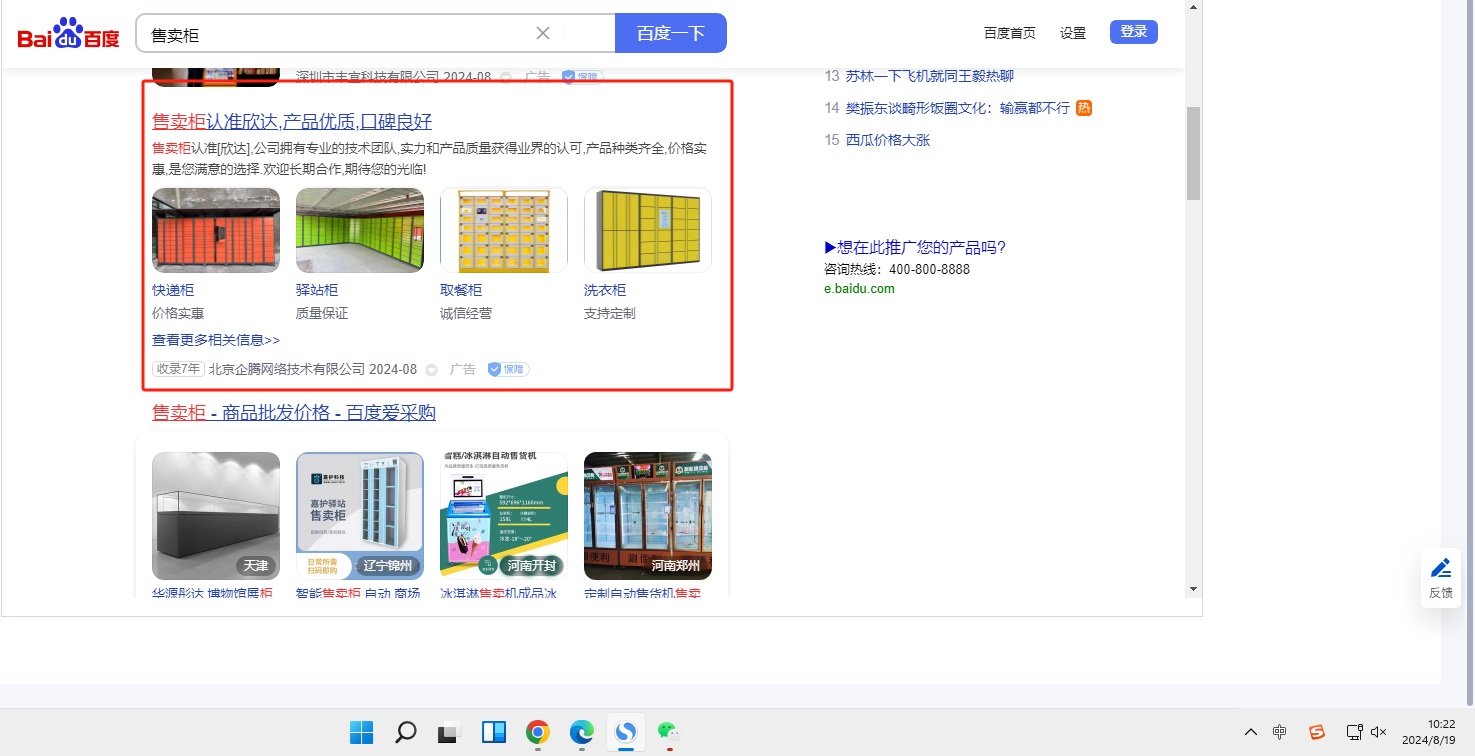Open the Windows Start menu

pyautogui.click(x=361, y=732)
